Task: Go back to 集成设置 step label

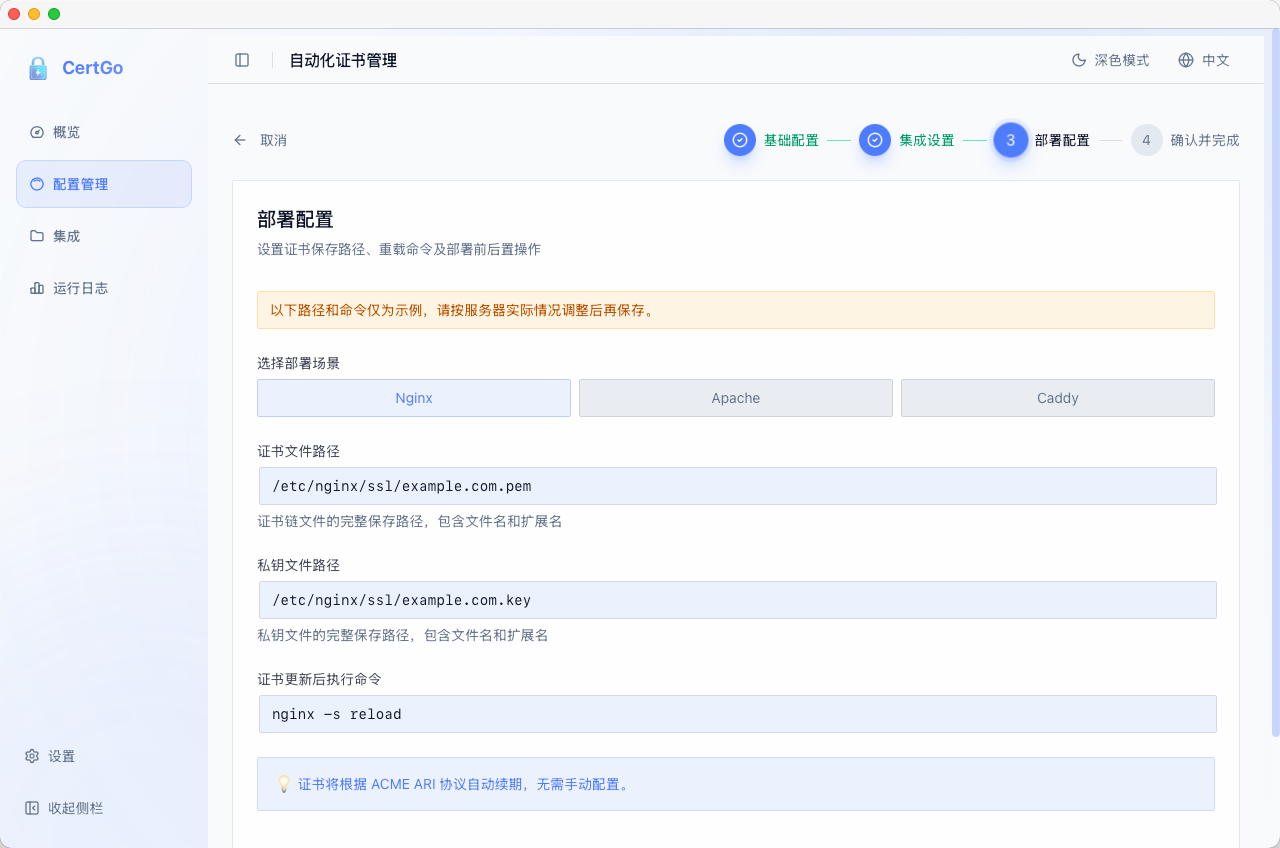Action: click(927, 140)
